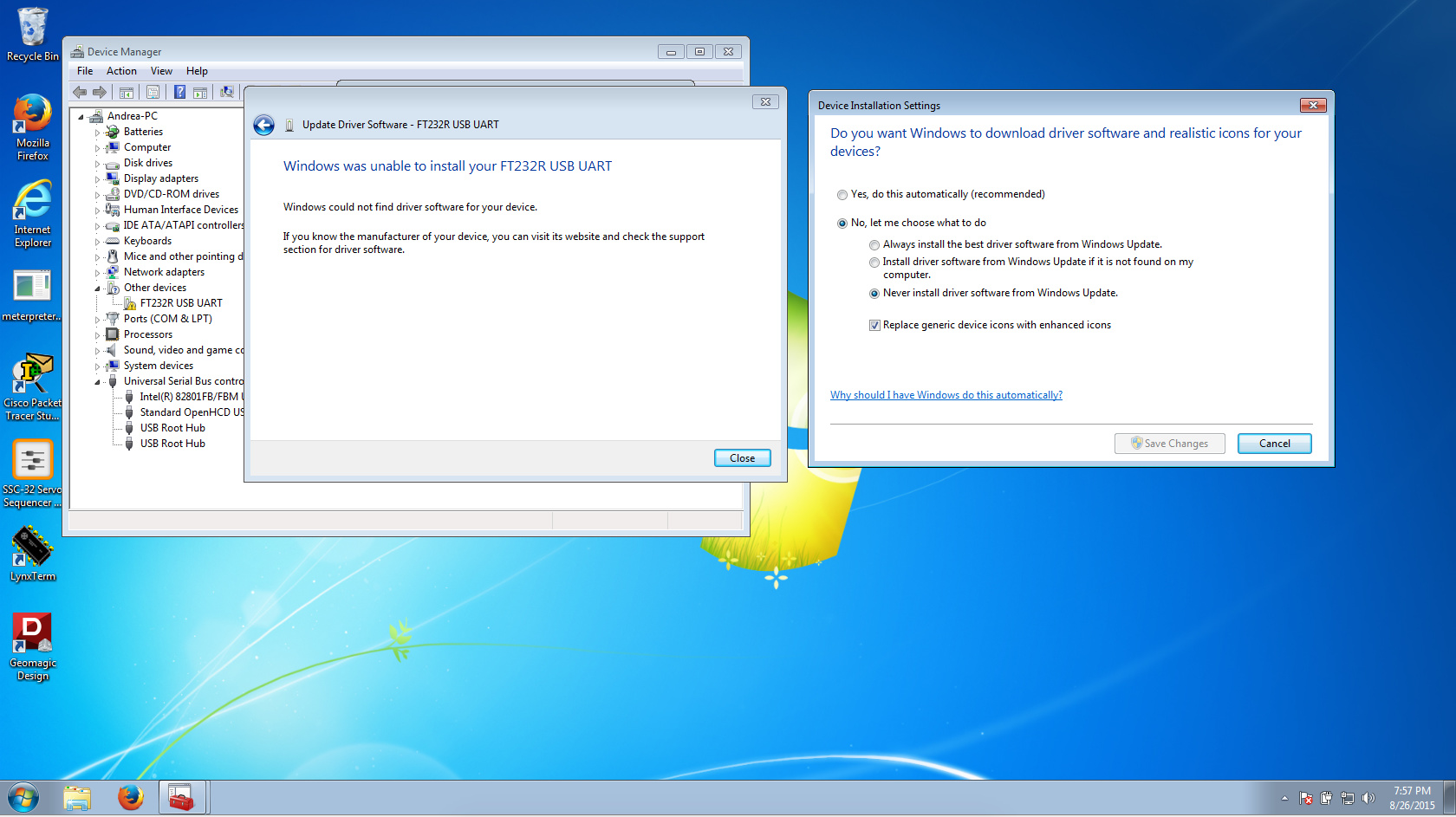Select Keyboards in the device tree
Screen dimensions: 1456x817
pos(147,241)
